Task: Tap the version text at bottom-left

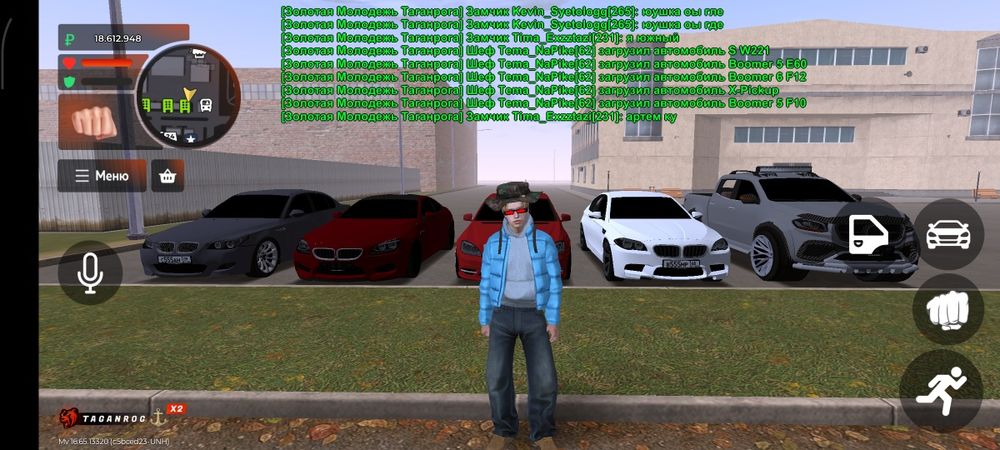Action: pos(114,441)
